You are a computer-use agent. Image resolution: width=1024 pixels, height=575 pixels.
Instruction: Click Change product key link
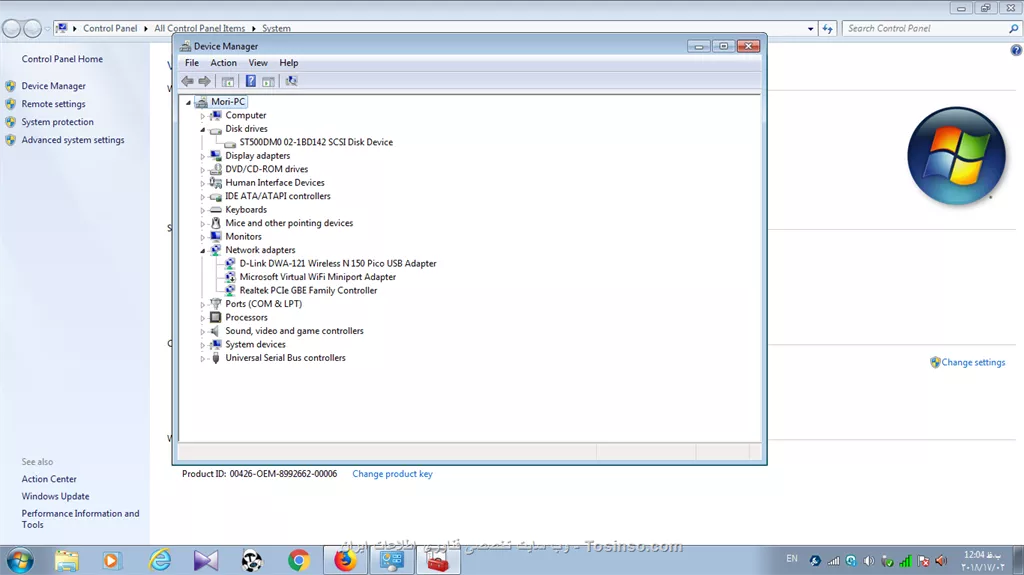pyautogui.click(x=392, y=474)
